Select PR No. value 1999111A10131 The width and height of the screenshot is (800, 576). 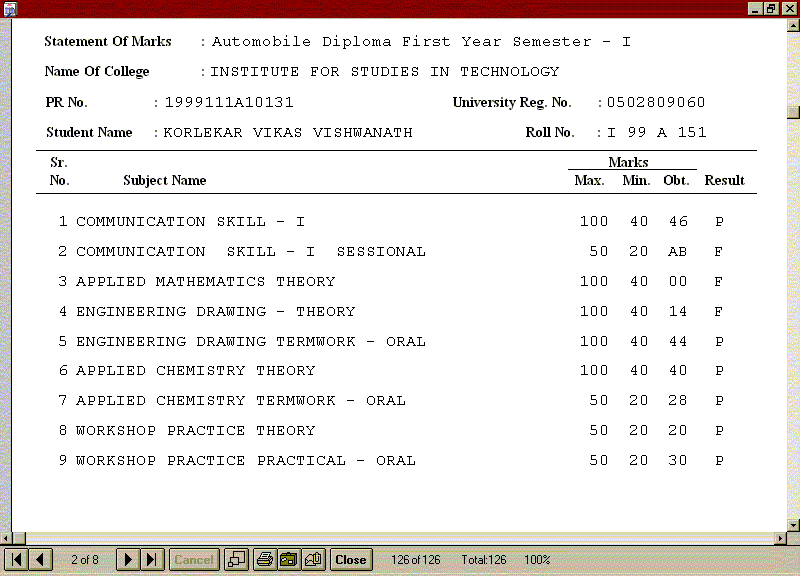coord(229,103)
